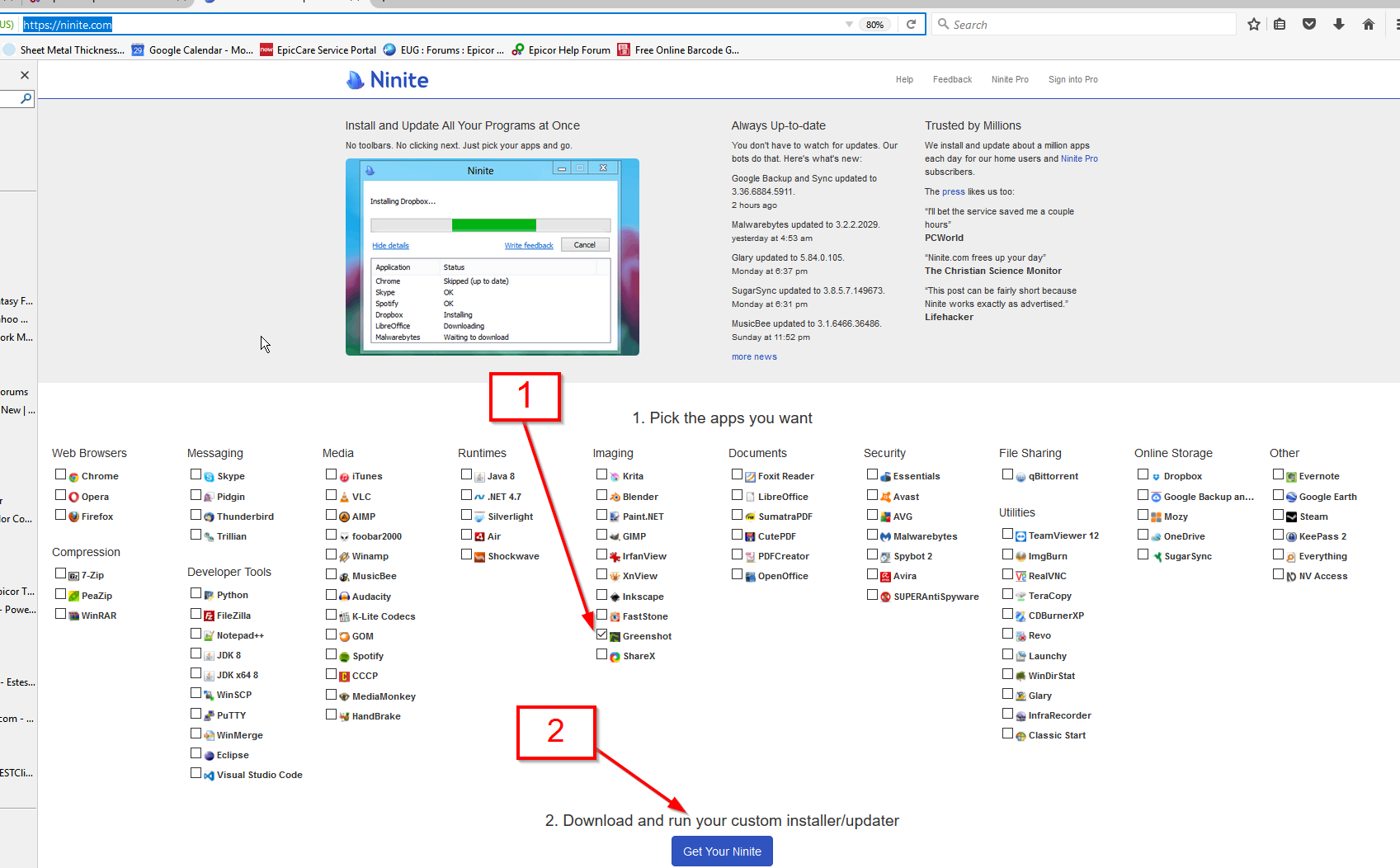The height and width of the screenshot is (868, 1400).
Task: Open Free Online Barcode bookmark
Action: [679, 50]
